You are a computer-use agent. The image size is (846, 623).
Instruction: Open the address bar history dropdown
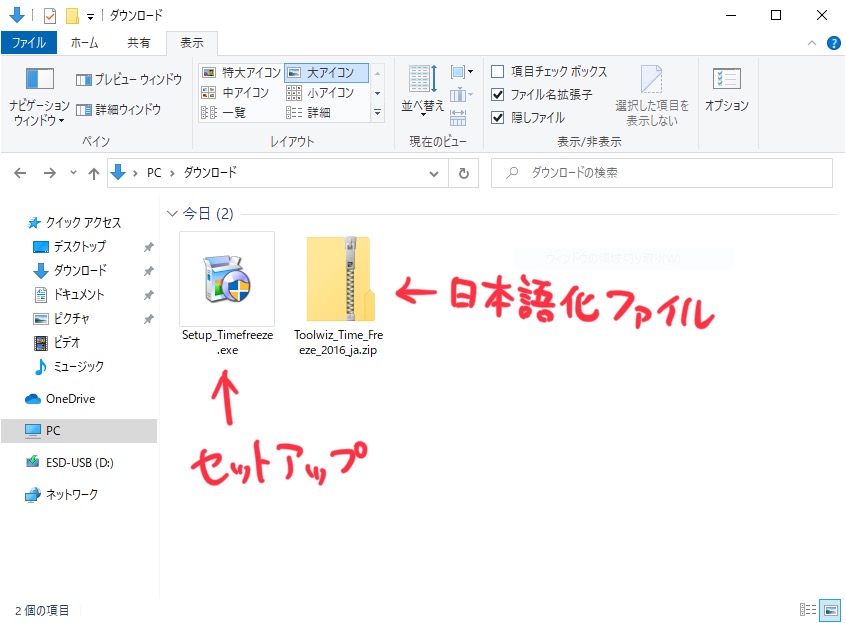coord(434,173)
